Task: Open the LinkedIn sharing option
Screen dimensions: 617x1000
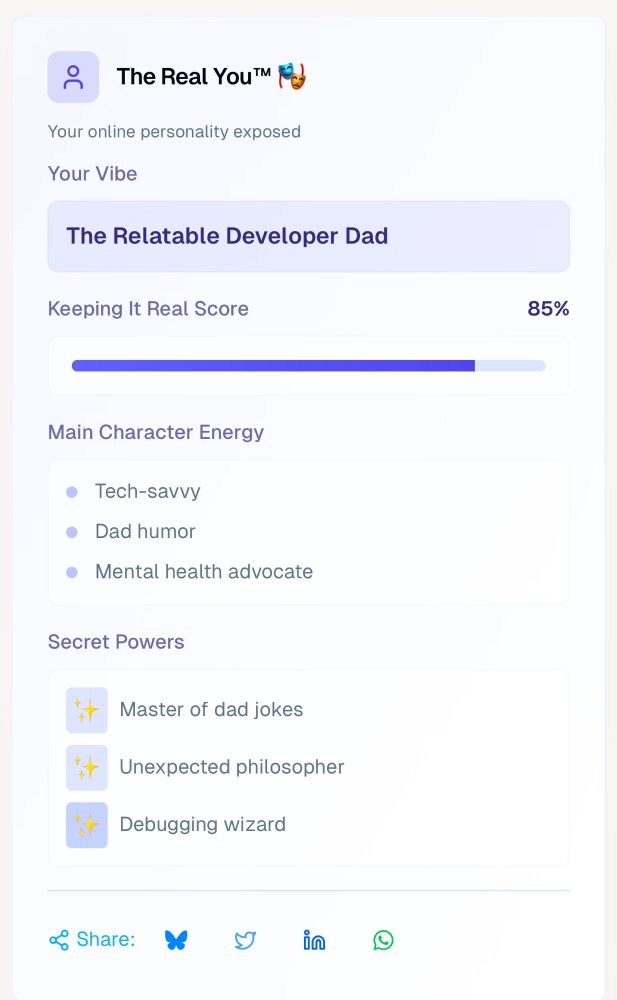Action: [x=314, y=940]
